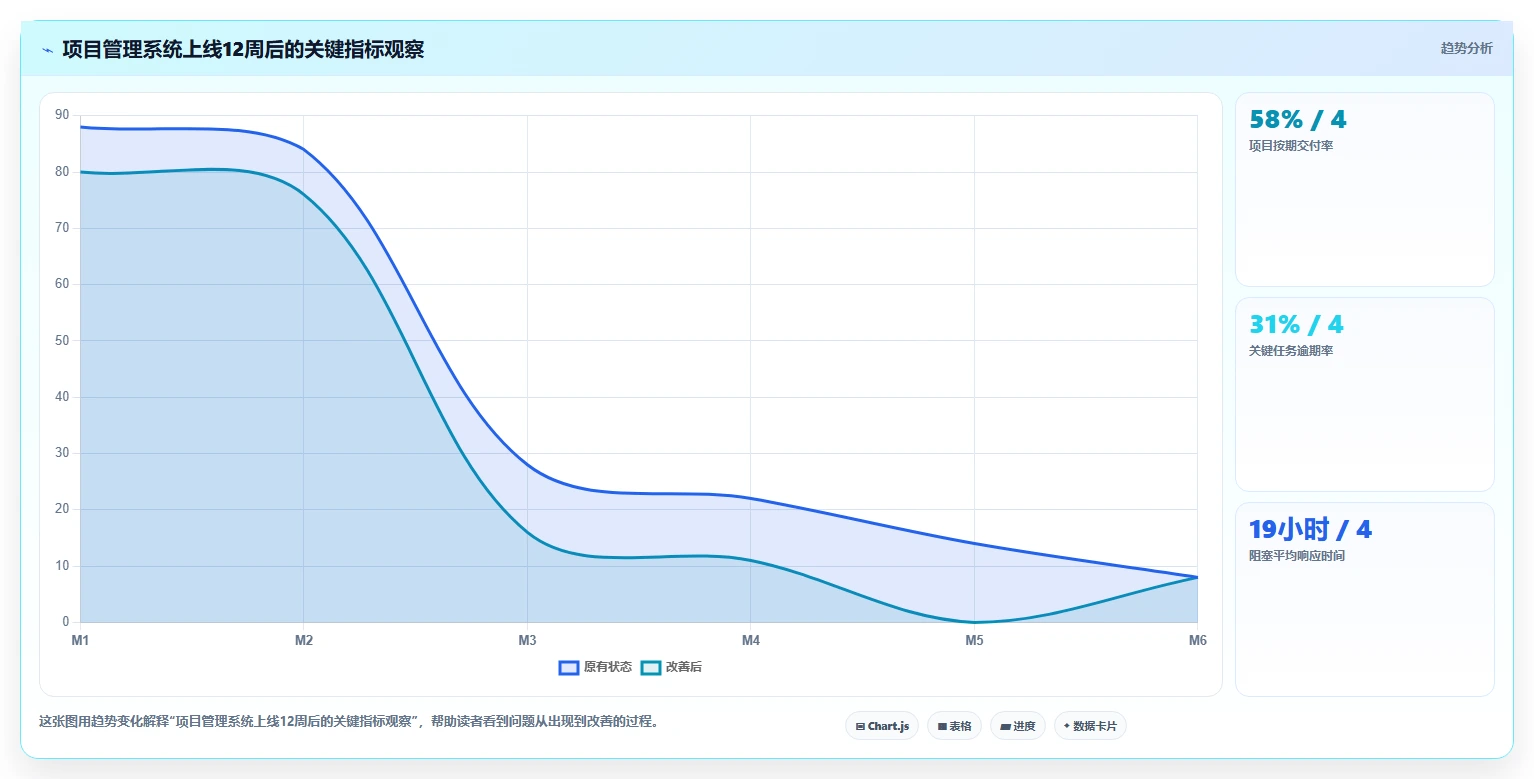Click the 90 y-axis value
The height and width of the screenshot is (779, 1534).
pos(62,115)
